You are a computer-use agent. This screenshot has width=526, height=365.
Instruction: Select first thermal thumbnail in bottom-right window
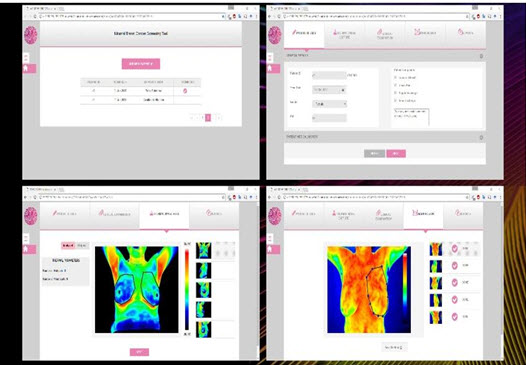(x=436, y=249)
